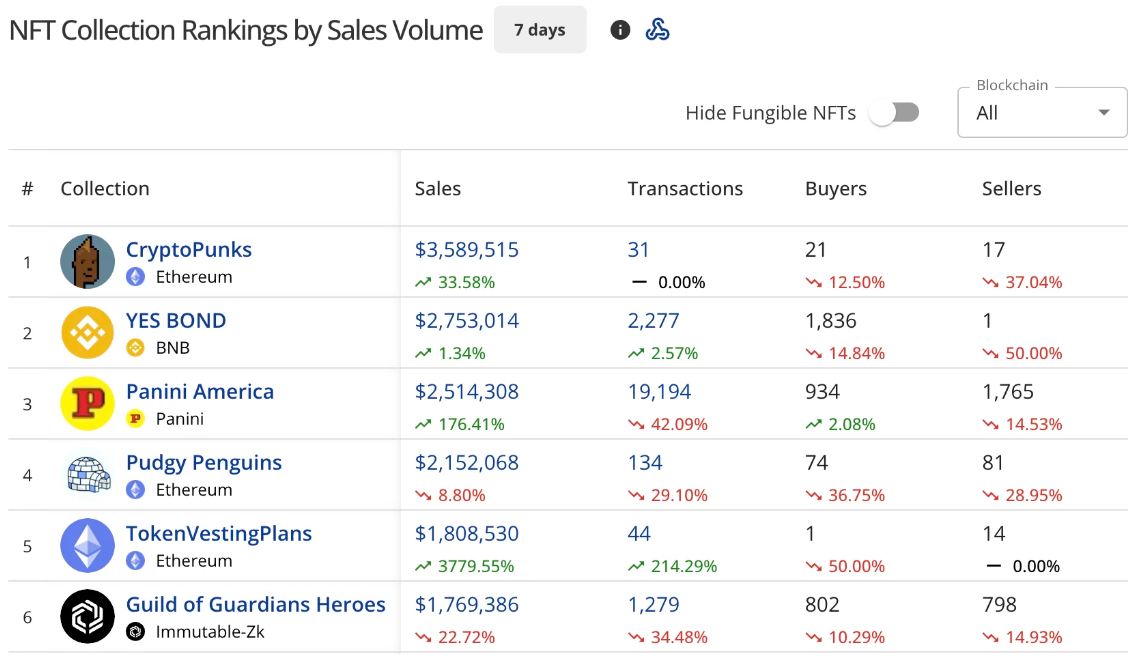Open the CryptoPunks collection link

click(189, 250)
